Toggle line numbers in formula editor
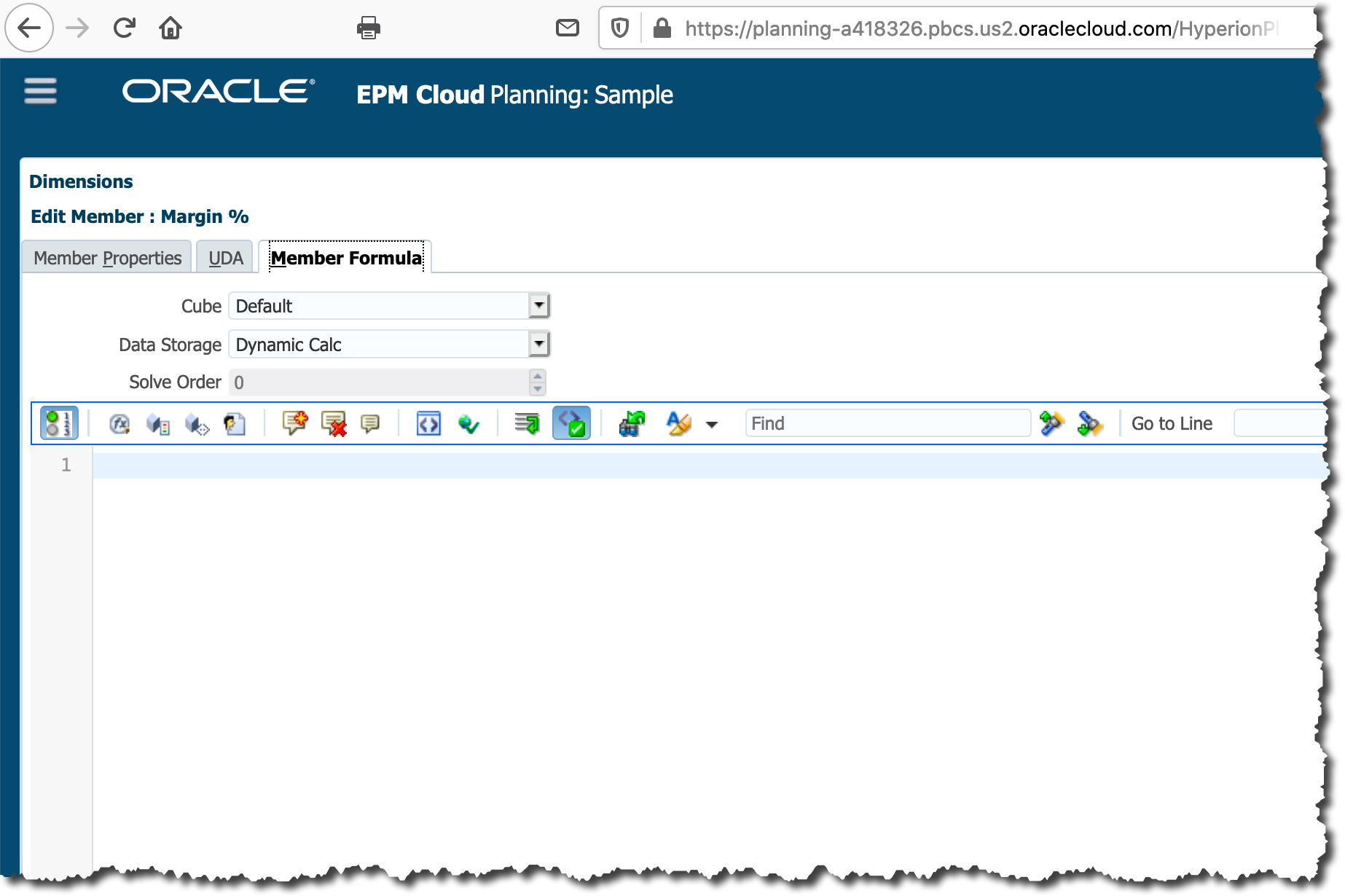Image resolution: width=1345 pixels, height=896 pixels. (59, 423)
